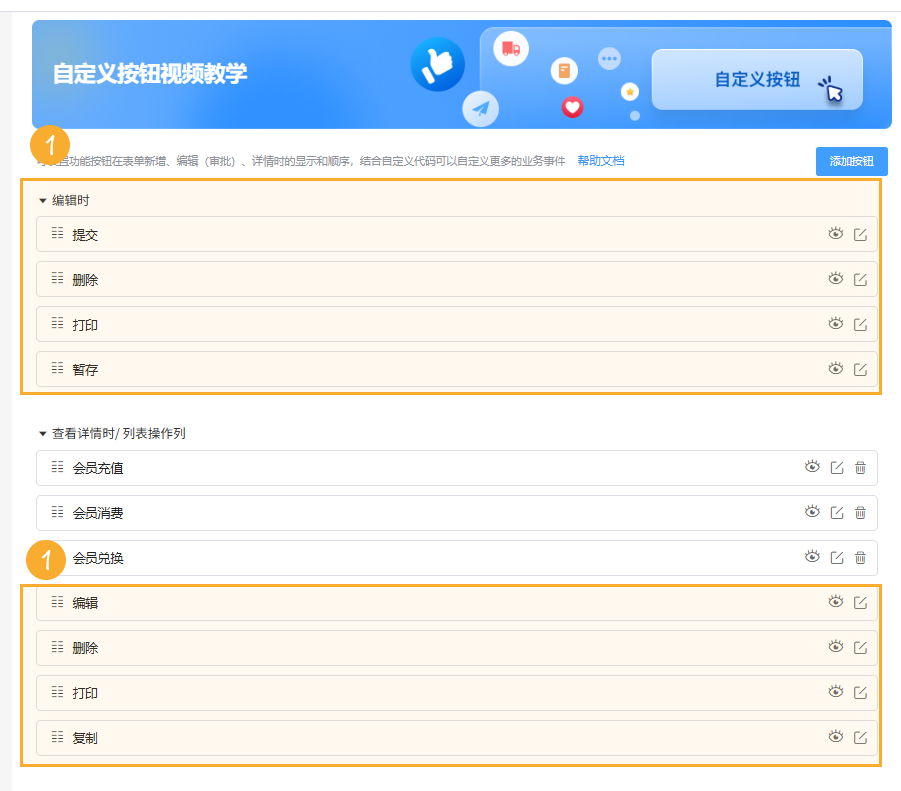The width and height of the screenshot is (901, 791).
Task: Click the delete trash icon for 会员充值
Action: (x=860, y=467)
